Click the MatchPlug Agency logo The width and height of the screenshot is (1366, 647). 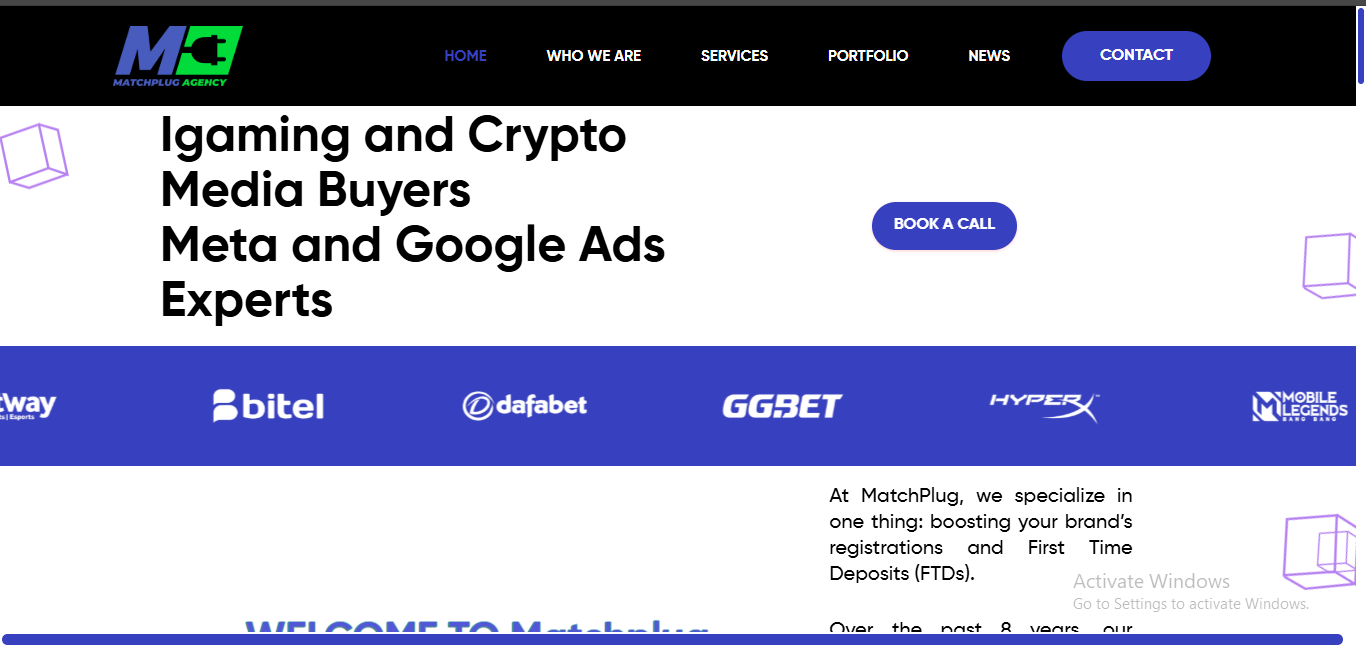(178, 56)
